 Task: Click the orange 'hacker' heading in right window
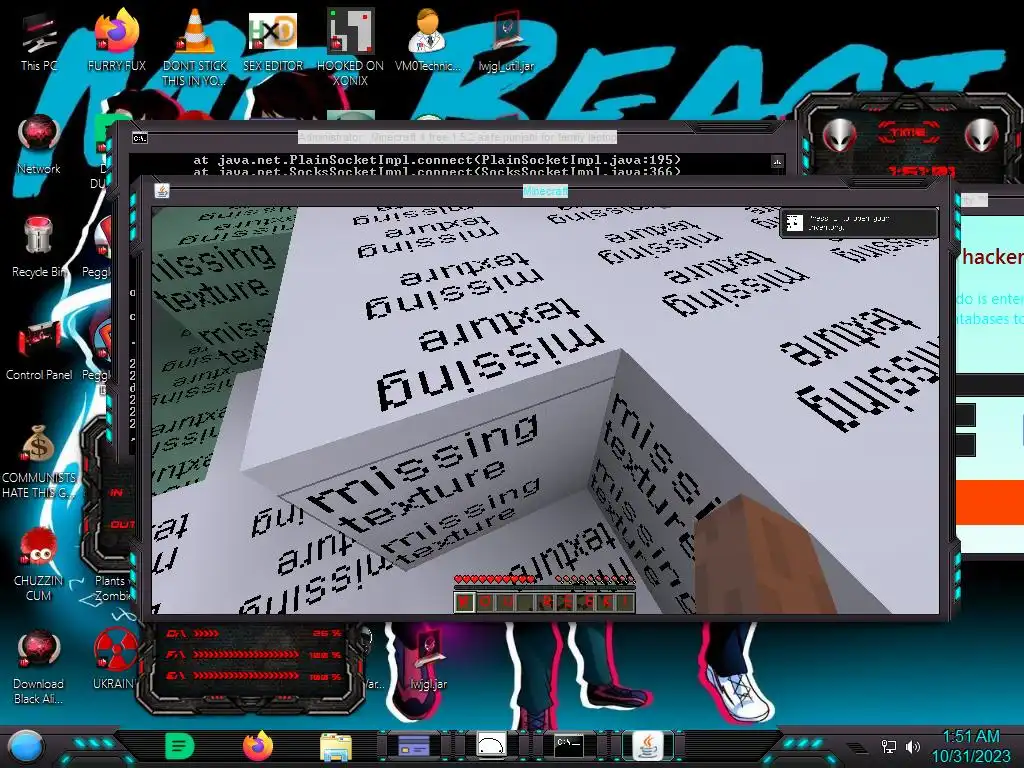[x=993, y=257]
